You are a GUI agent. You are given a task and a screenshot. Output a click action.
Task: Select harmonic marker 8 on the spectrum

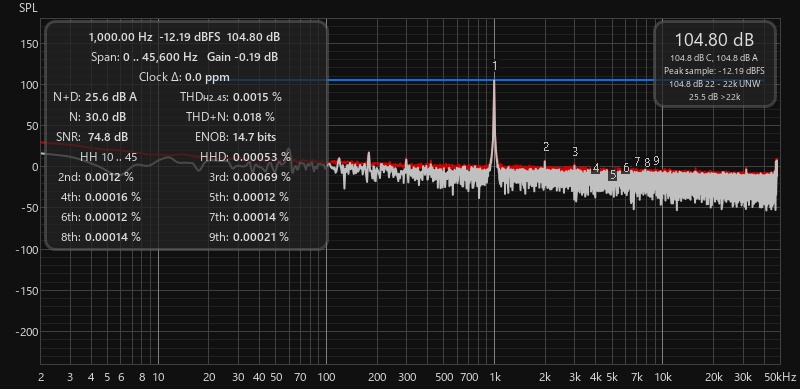(647, 163)
